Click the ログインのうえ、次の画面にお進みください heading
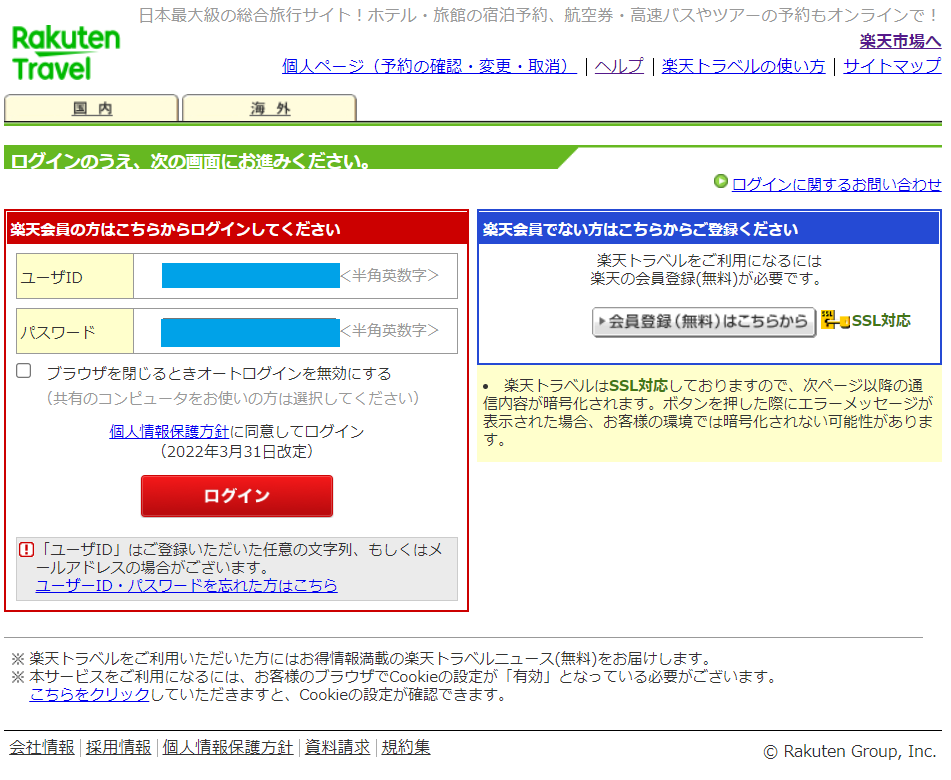Image resolution: width=951 pixels, height=780 pixels. tap(190, 161)
